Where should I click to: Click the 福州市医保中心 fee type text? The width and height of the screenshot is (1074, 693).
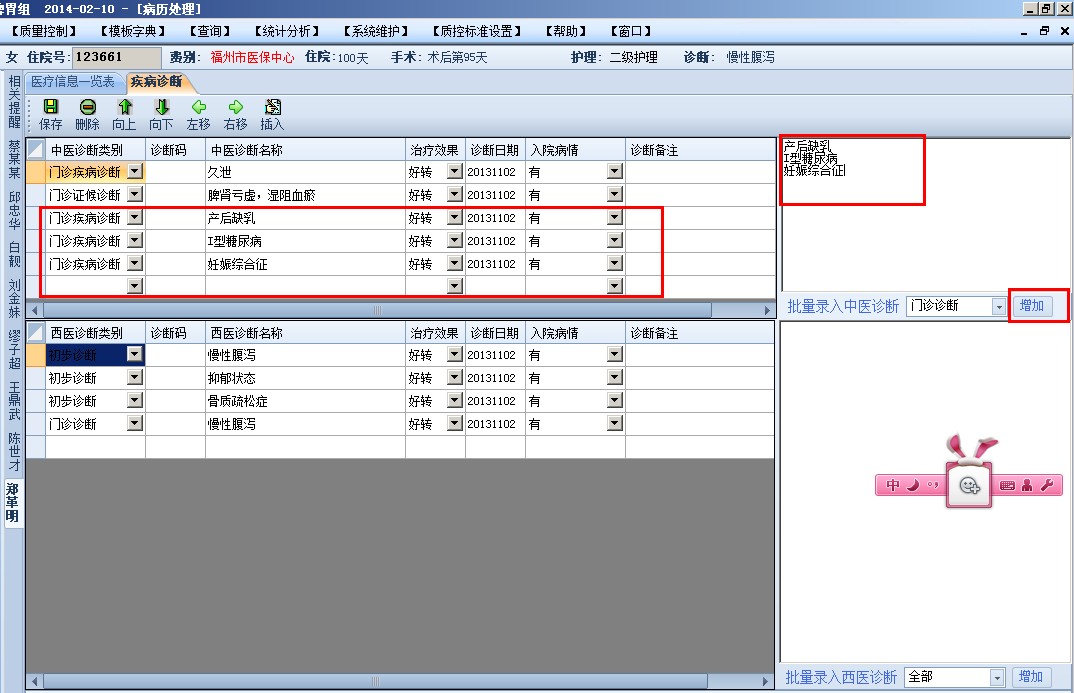pyautogui.click(x=252, y=58)
